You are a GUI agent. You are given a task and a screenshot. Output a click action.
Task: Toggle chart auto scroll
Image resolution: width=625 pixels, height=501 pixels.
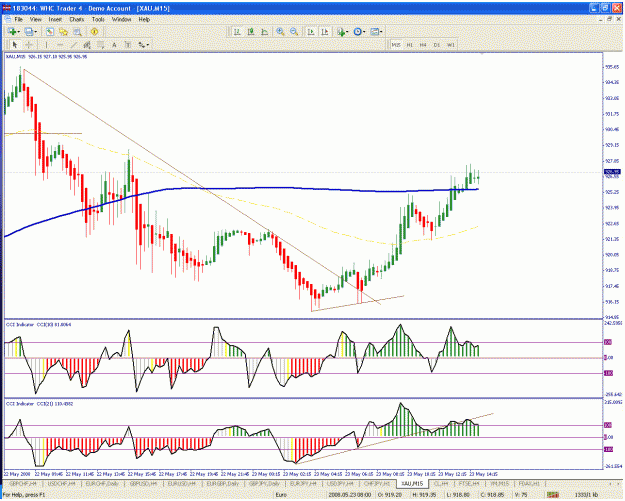[311, 32]
